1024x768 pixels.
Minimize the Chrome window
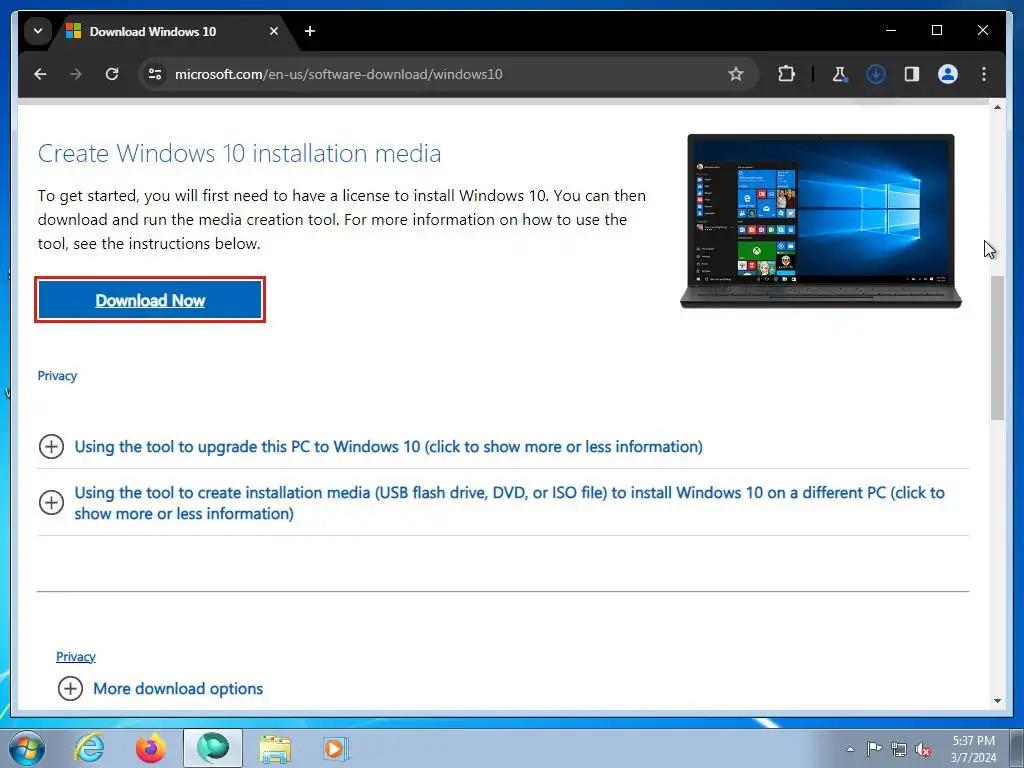(891, 30)
